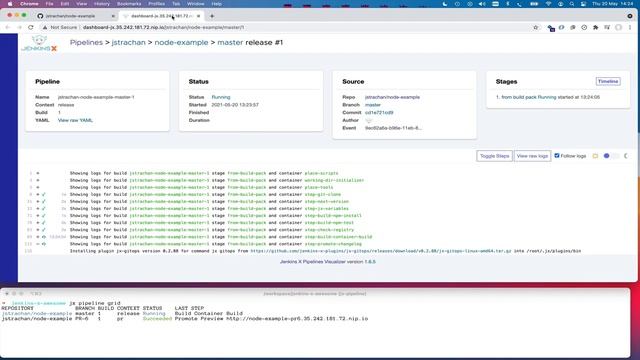Viewport: 640px width, 360px height.
Task: Go to the Pipelines breadcrumb
Action: coord(86,42)
